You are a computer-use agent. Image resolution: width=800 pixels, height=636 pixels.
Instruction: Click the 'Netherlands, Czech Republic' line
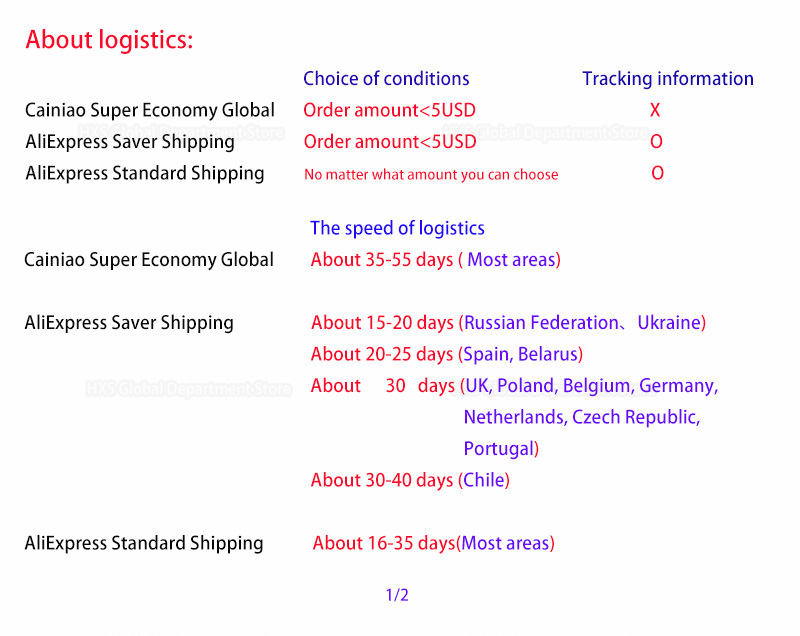582,417
